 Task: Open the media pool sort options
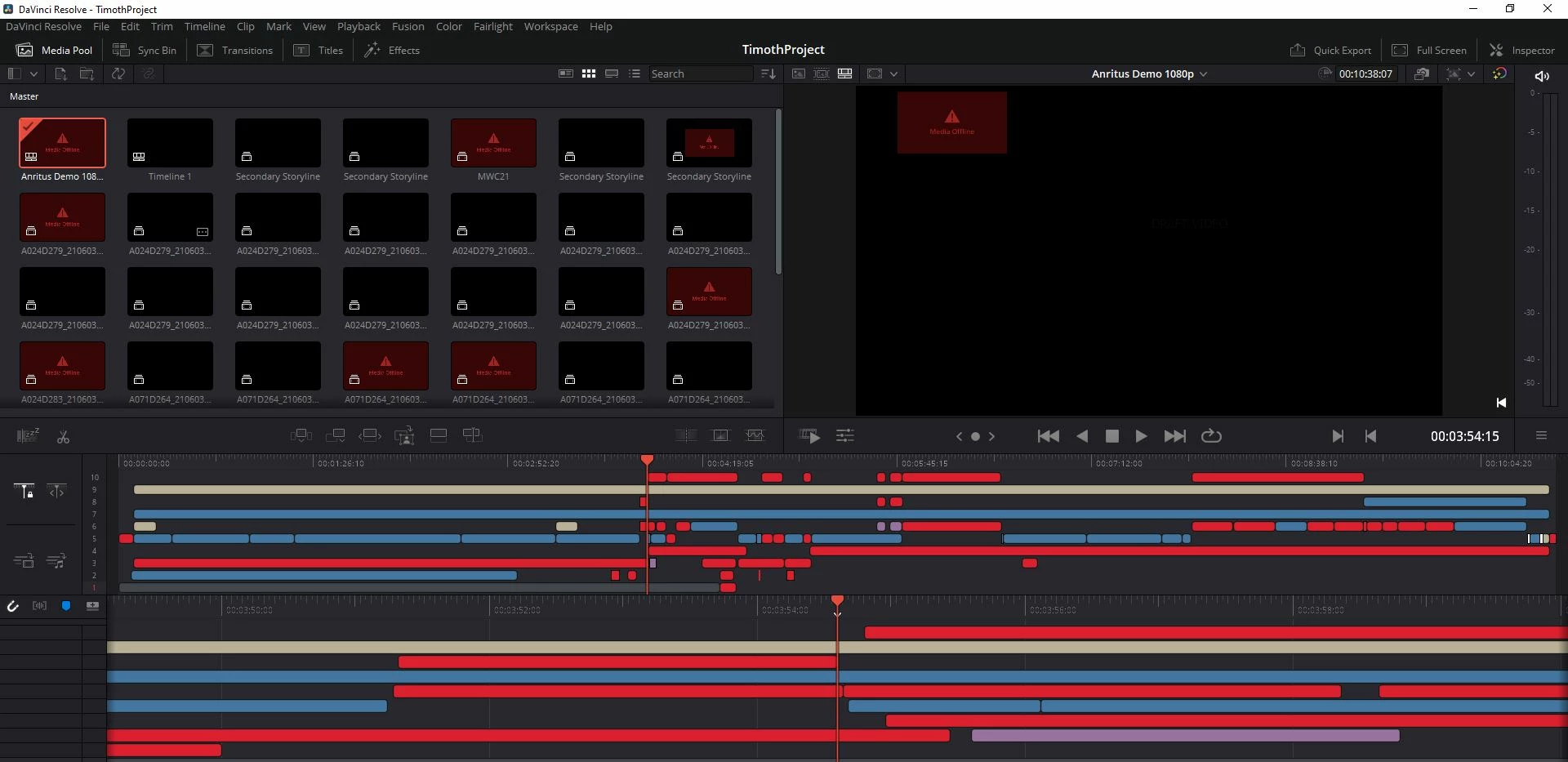(768, 74)
